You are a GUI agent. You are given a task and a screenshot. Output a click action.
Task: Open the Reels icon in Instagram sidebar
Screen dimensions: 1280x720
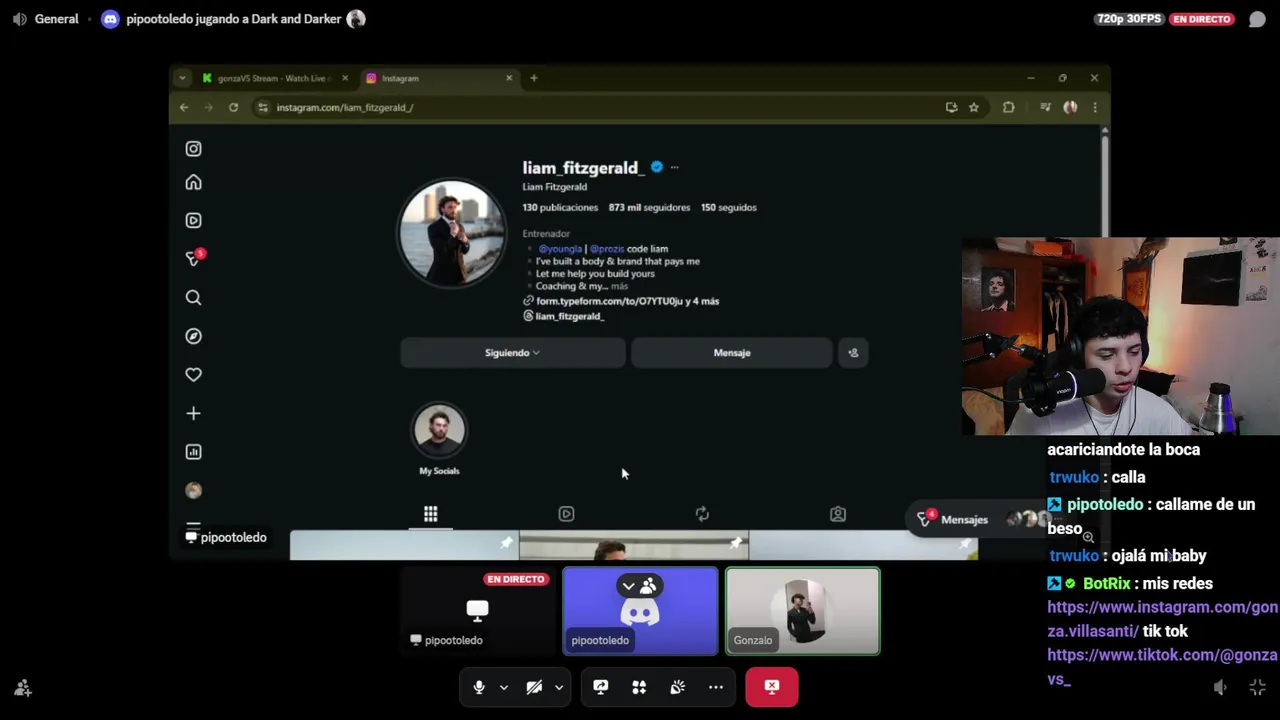pyautogui.click(x=193, y=220)
